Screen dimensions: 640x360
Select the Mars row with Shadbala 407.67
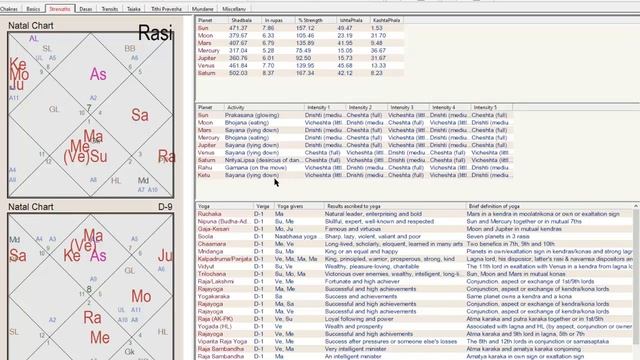pos(300,43)
